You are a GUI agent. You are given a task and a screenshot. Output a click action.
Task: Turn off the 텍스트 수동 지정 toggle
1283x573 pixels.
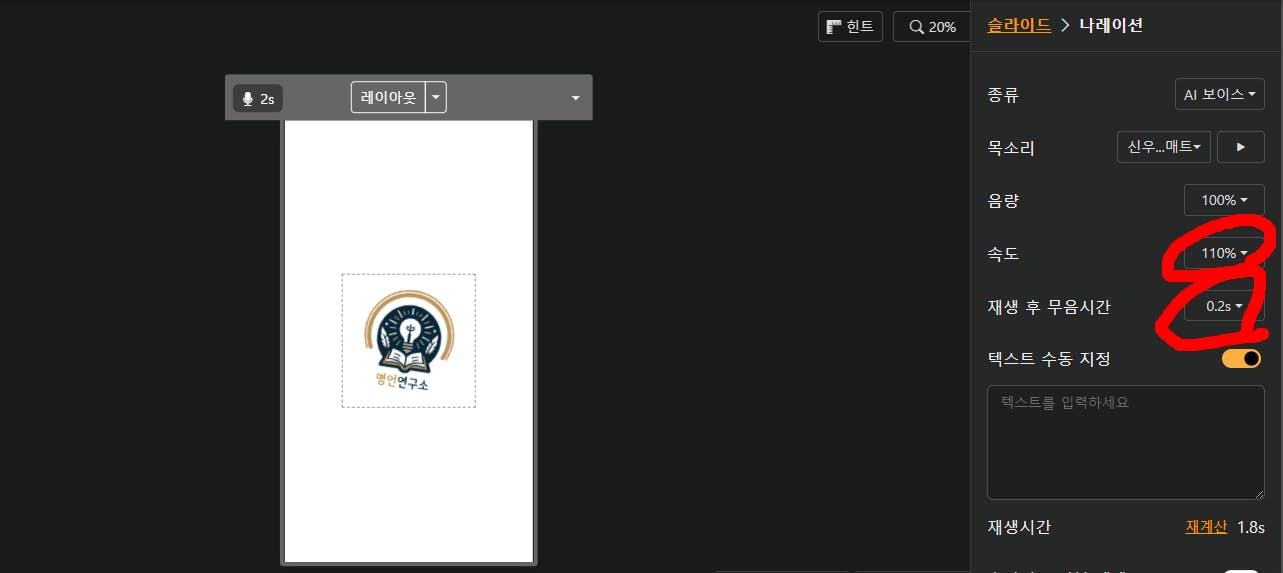point(1241,358)
